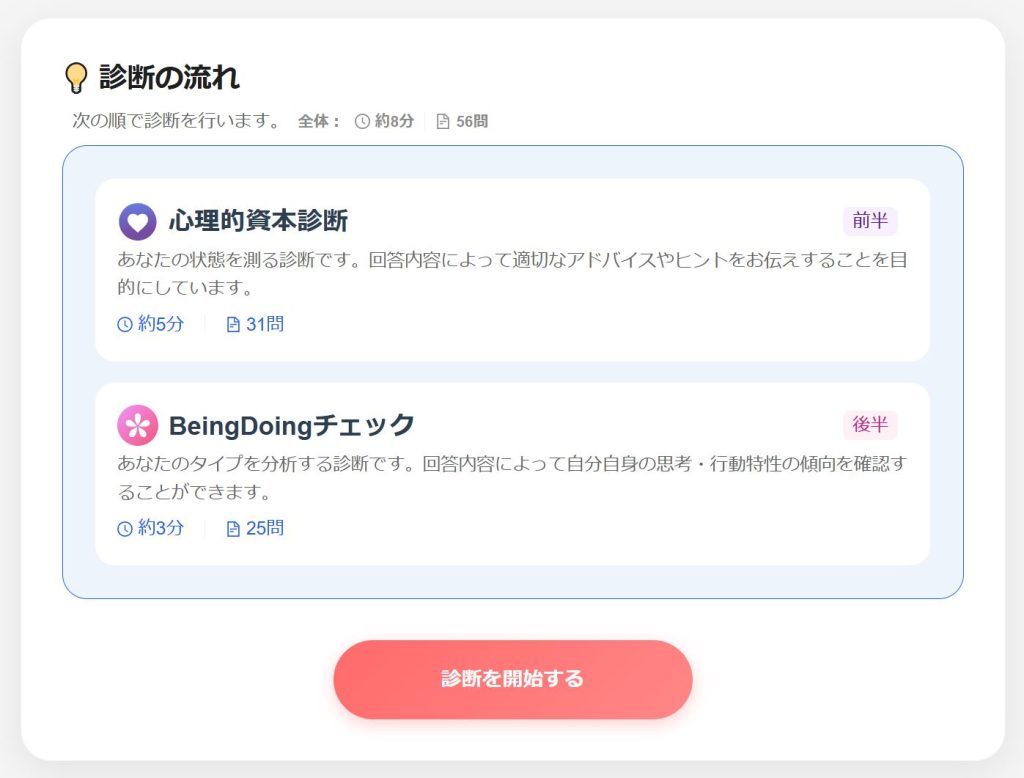The width and height of the screenshot is (1024, 778).
Task: Click the document icon next to 56問
Action: pos(443,122)
